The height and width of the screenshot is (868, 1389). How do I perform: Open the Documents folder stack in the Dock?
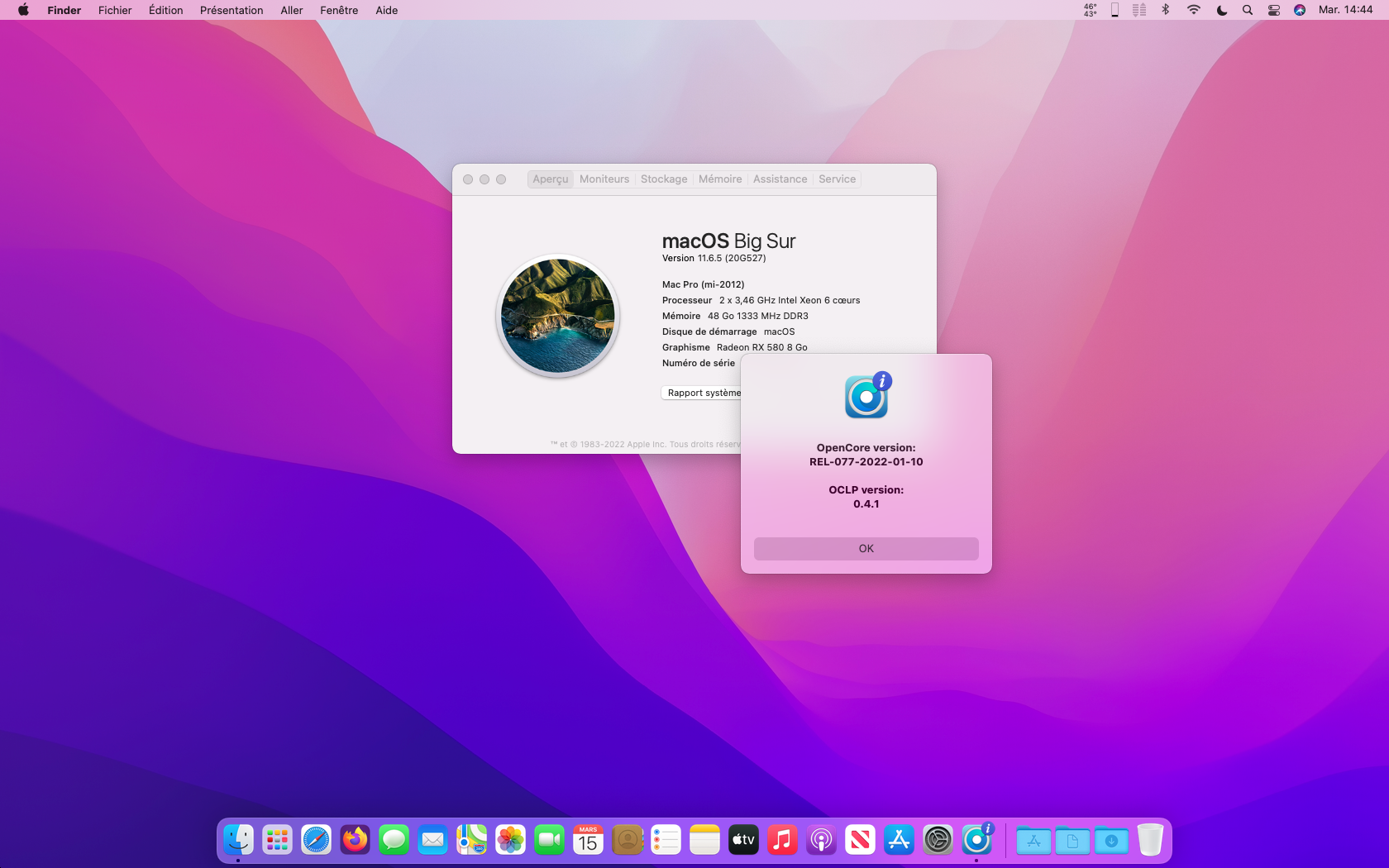click(x=1072, y=840)
